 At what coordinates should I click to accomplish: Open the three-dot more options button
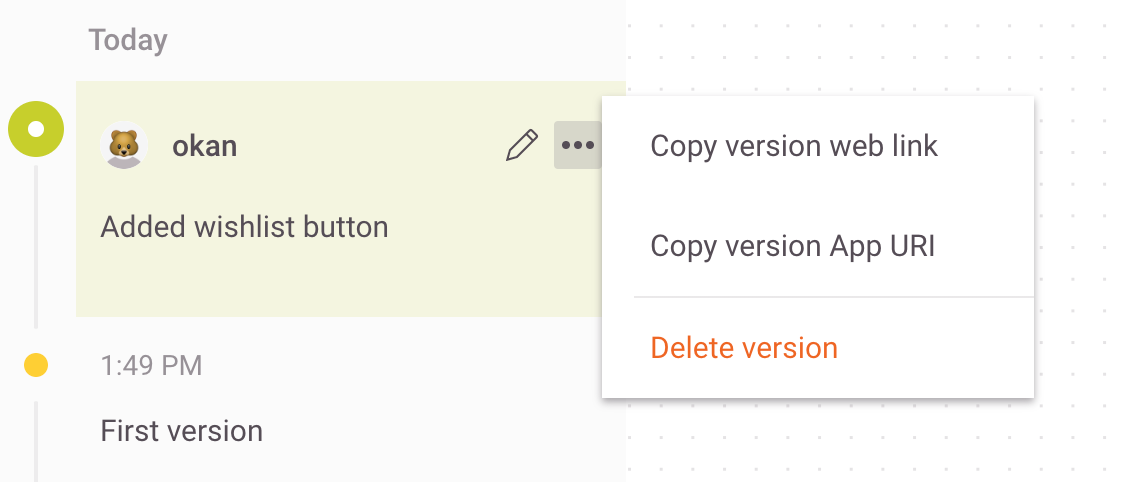click(x=578, y=146)
